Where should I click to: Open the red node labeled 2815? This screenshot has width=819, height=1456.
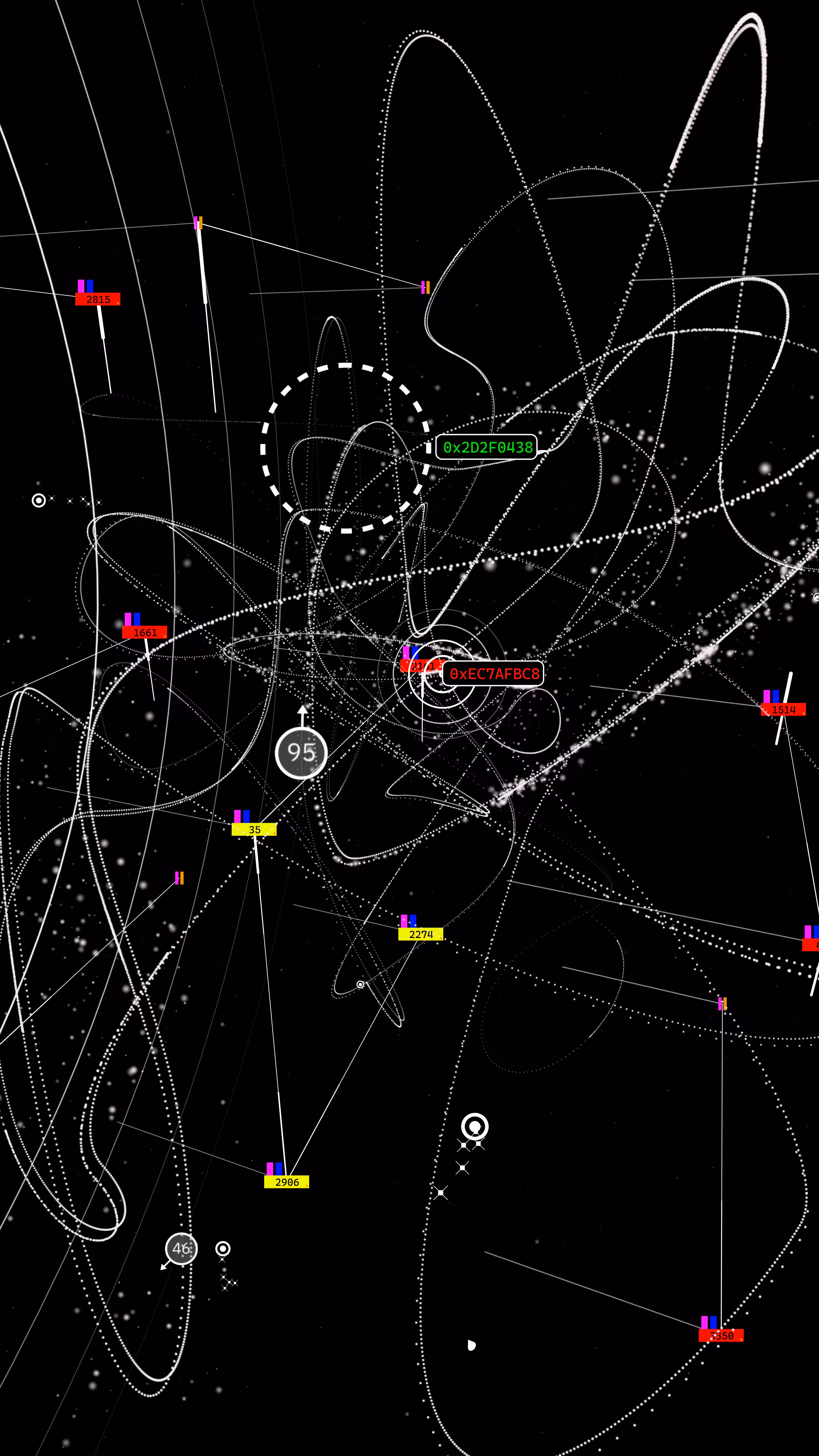[98, 299]
